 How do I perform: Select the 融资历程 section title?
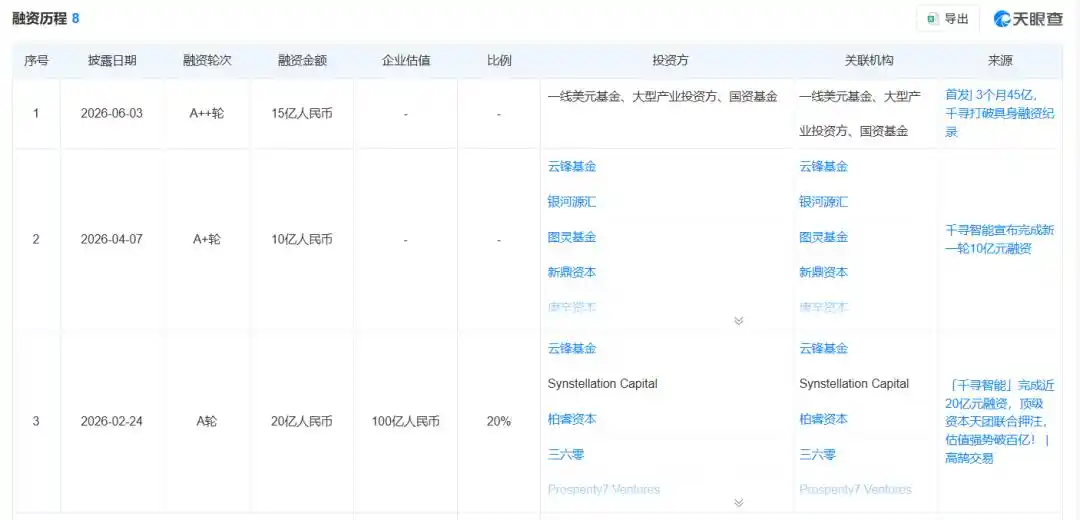(x=39, y=19)
